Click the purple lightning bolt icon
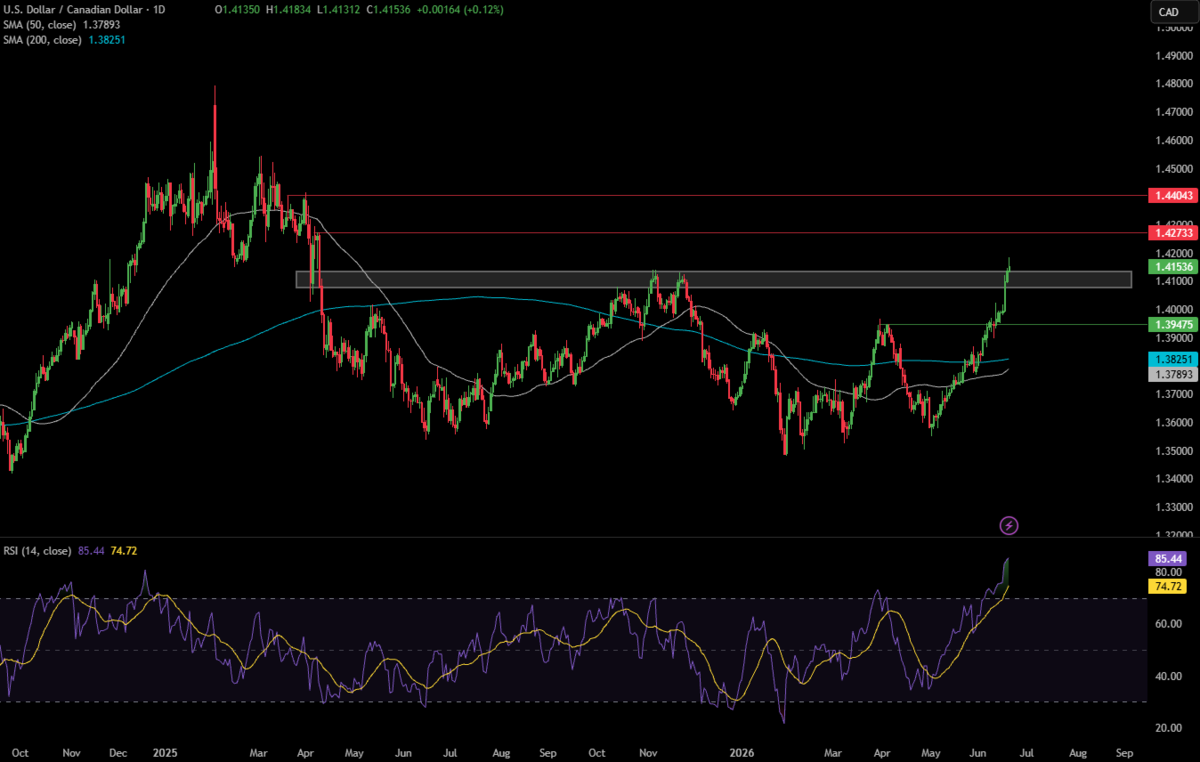 click(x=1009, y=524)
